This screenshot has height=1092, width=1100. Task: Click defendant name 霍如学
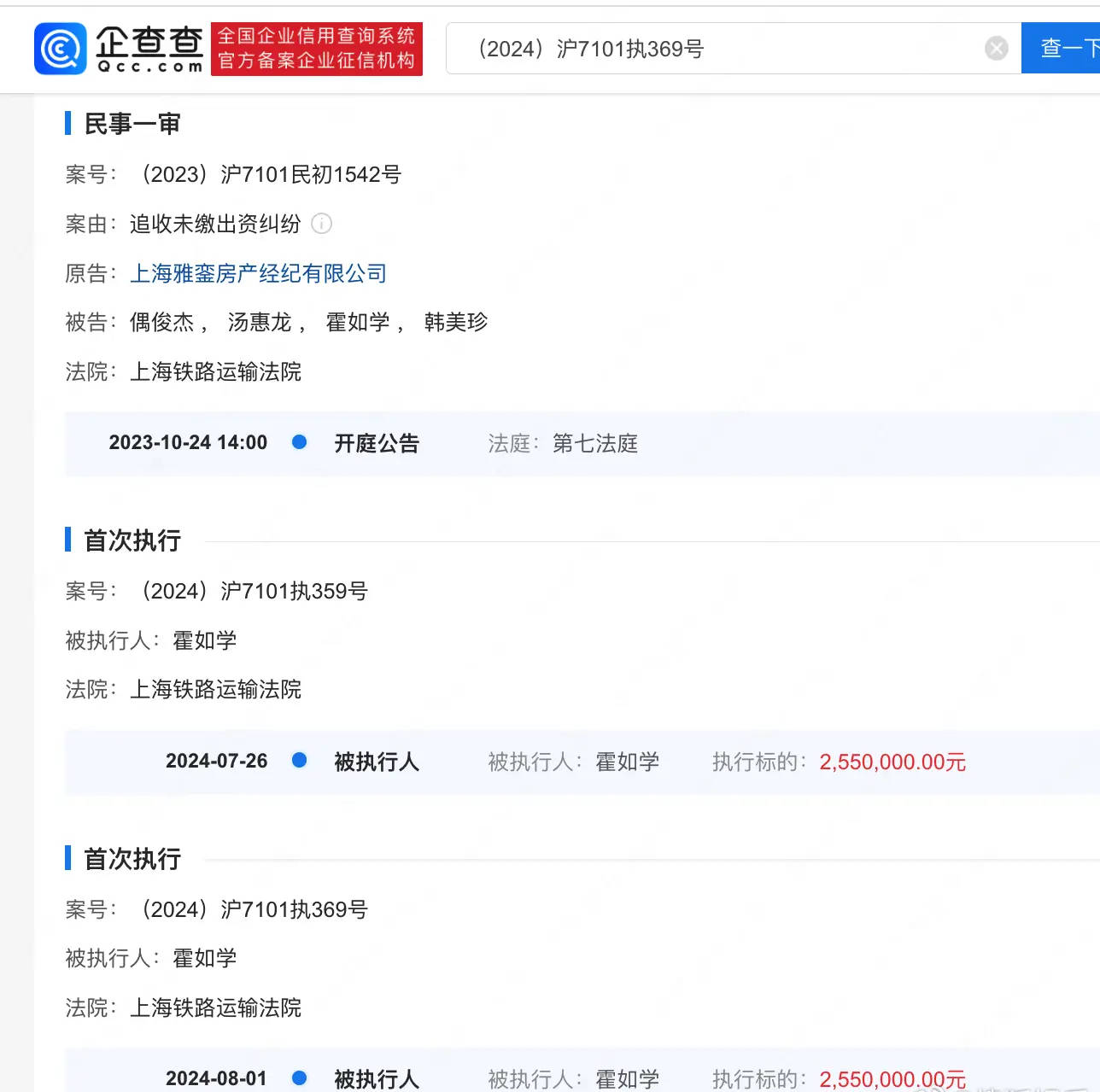coord(357,322)
